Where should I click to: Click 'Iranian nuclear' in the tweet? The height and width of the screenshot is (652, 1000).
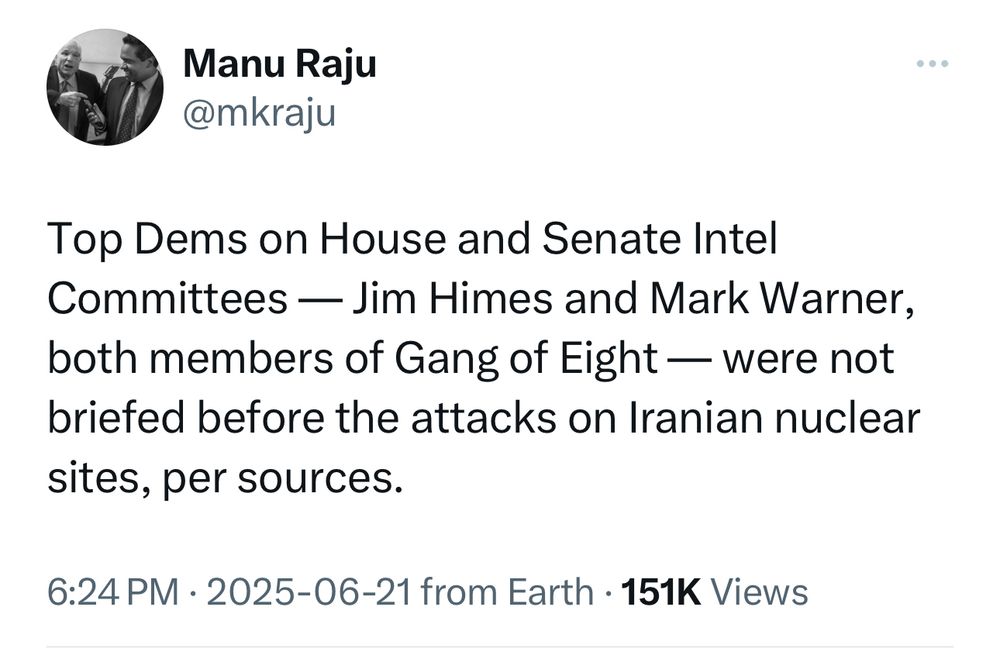coord(775,418)
